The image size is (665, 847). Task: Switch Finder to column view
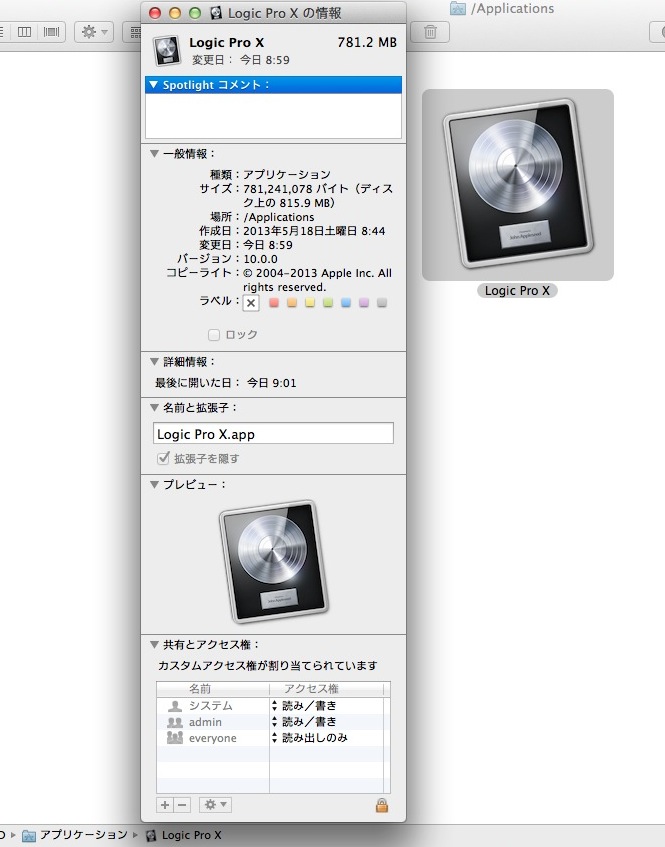(24, 32)
